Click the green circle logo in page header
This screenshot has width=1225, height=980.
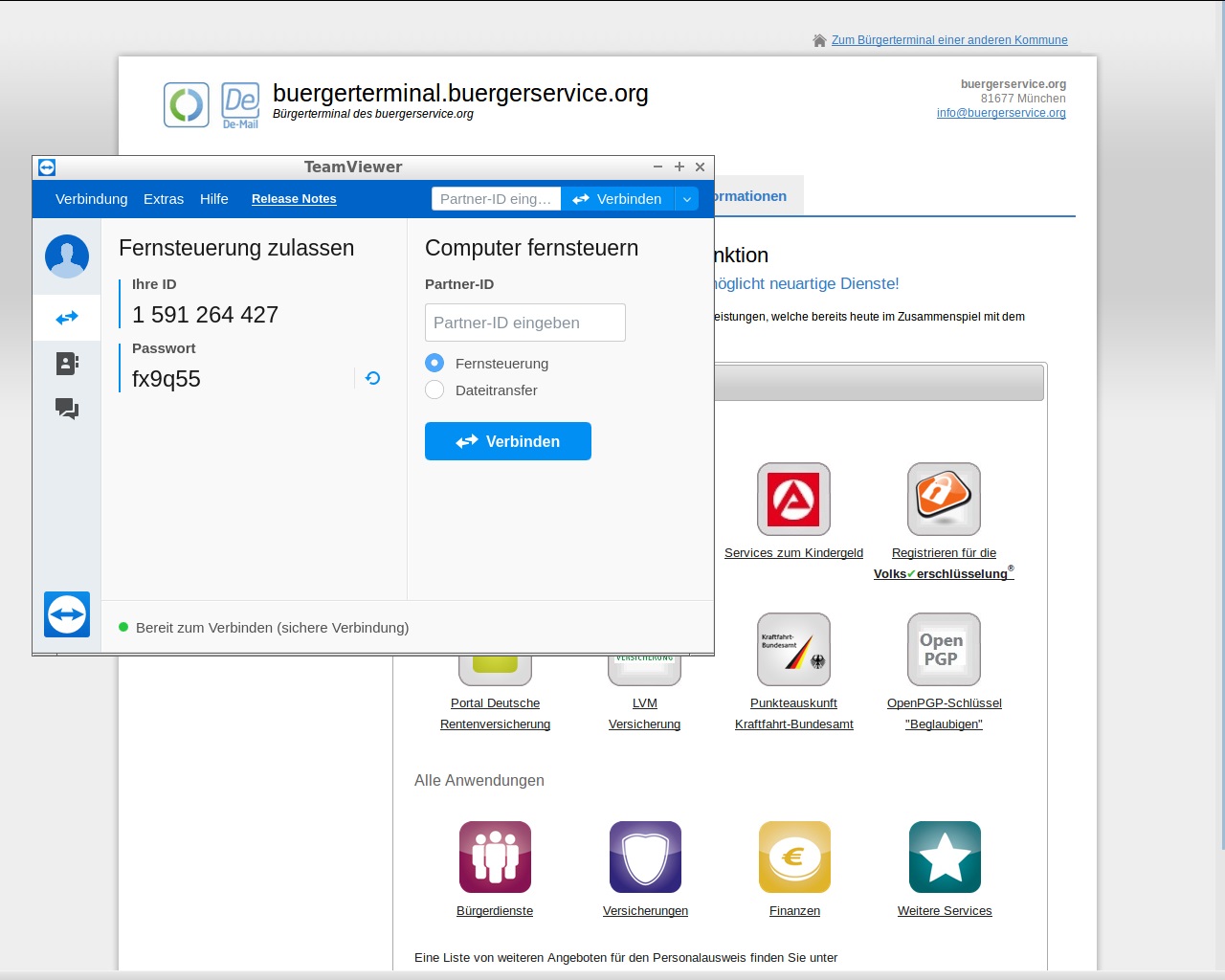point(187,105)
